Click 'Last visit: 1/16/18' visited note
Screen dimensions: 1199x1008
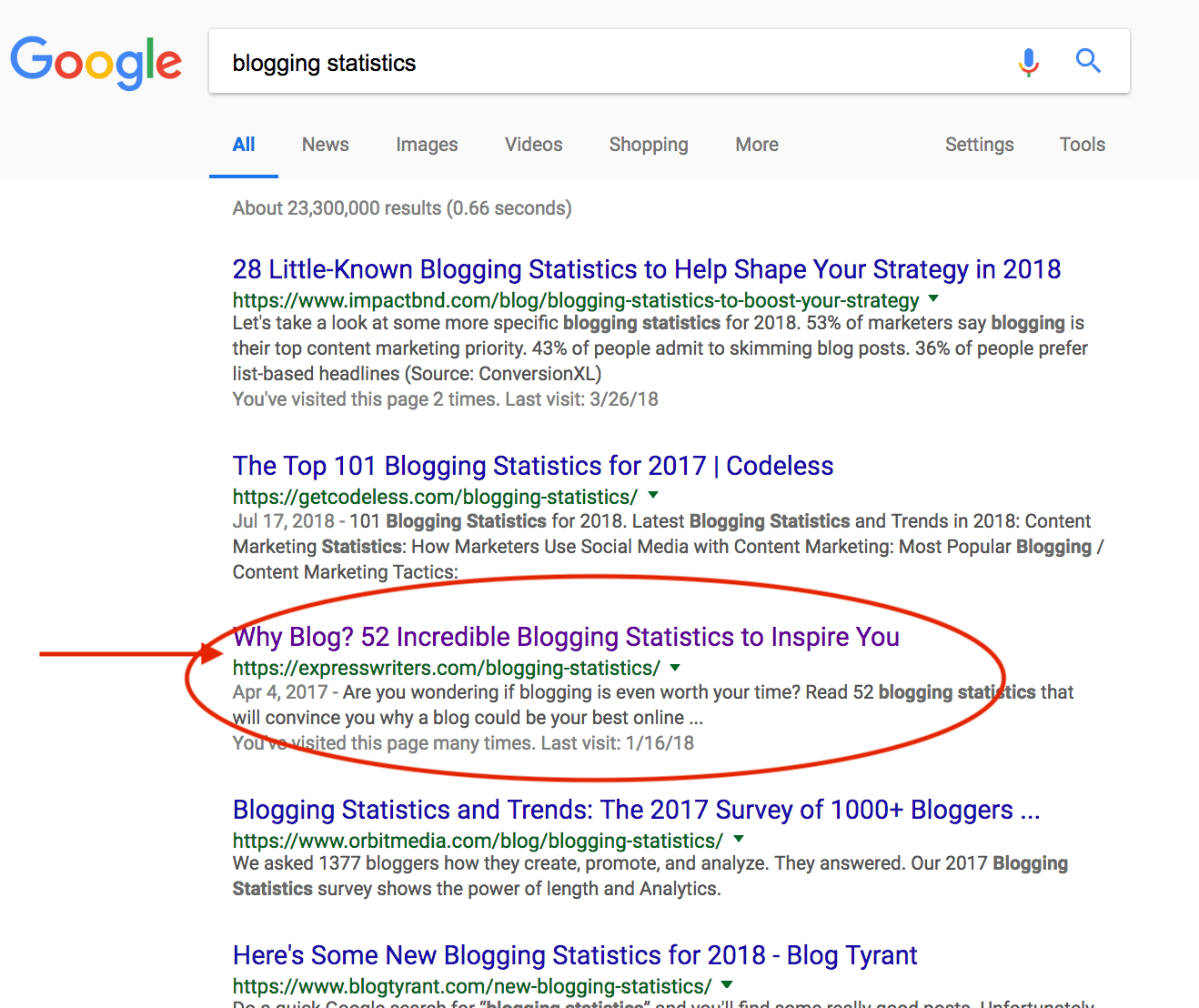coord(618,743)
